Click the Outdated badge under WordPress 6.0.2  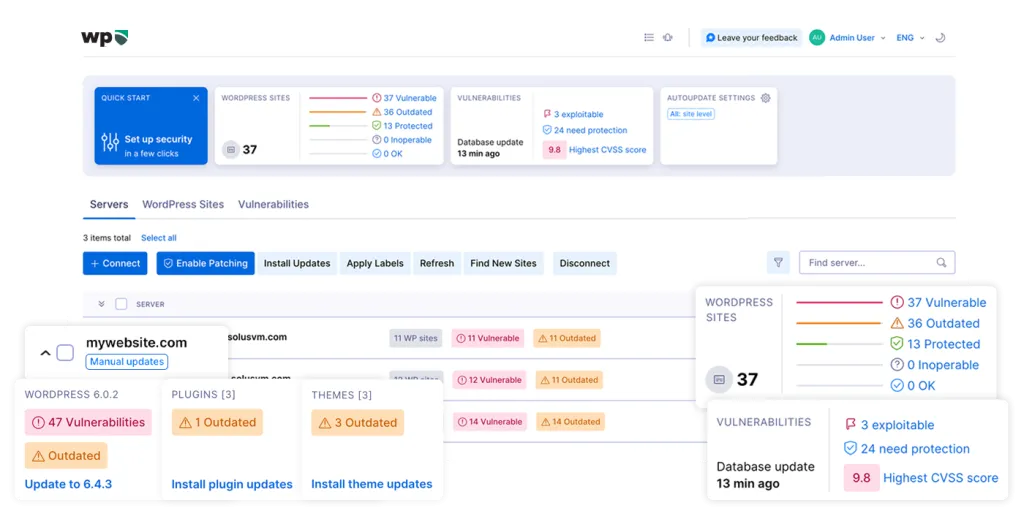tap(66, 456)
